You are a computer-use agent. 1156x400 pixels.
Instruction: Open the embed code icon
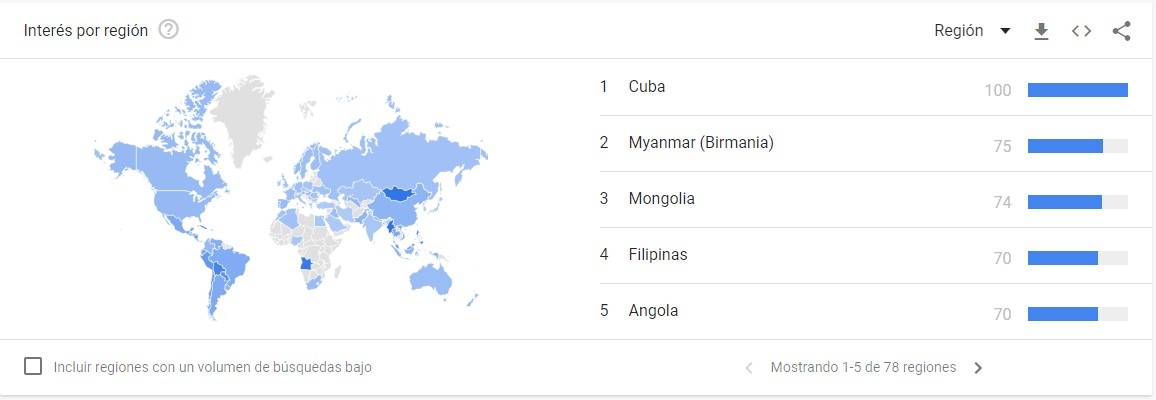[x=1081, y=31]
